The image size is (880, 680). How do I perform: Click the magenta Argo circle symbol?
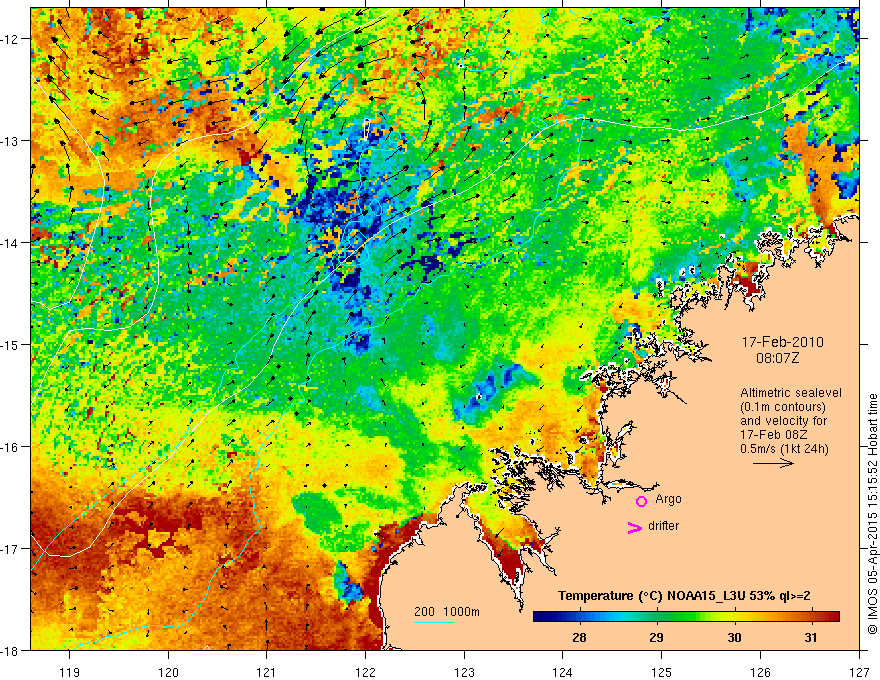coord(641,501)
